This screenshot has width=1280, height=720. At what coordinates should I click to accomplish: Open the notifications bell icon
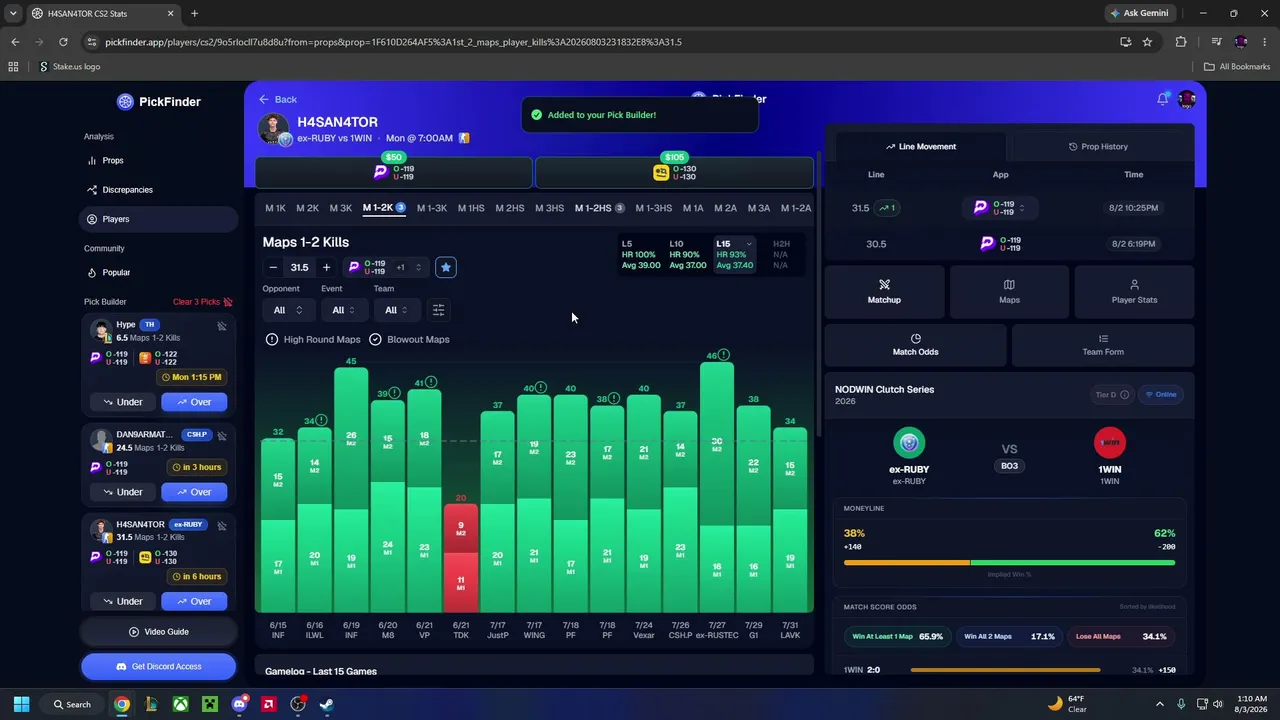click(1163, 99)
